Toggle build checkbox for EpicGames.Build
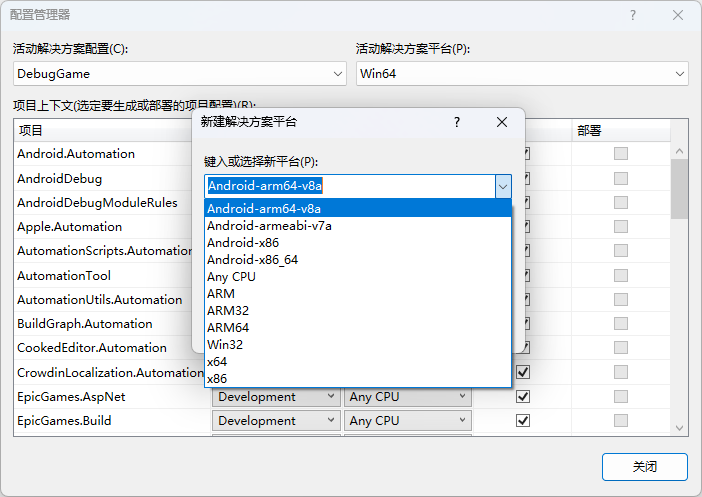This screenshot has height=497, width=702. pyautogui.click(x=522, y=421)
